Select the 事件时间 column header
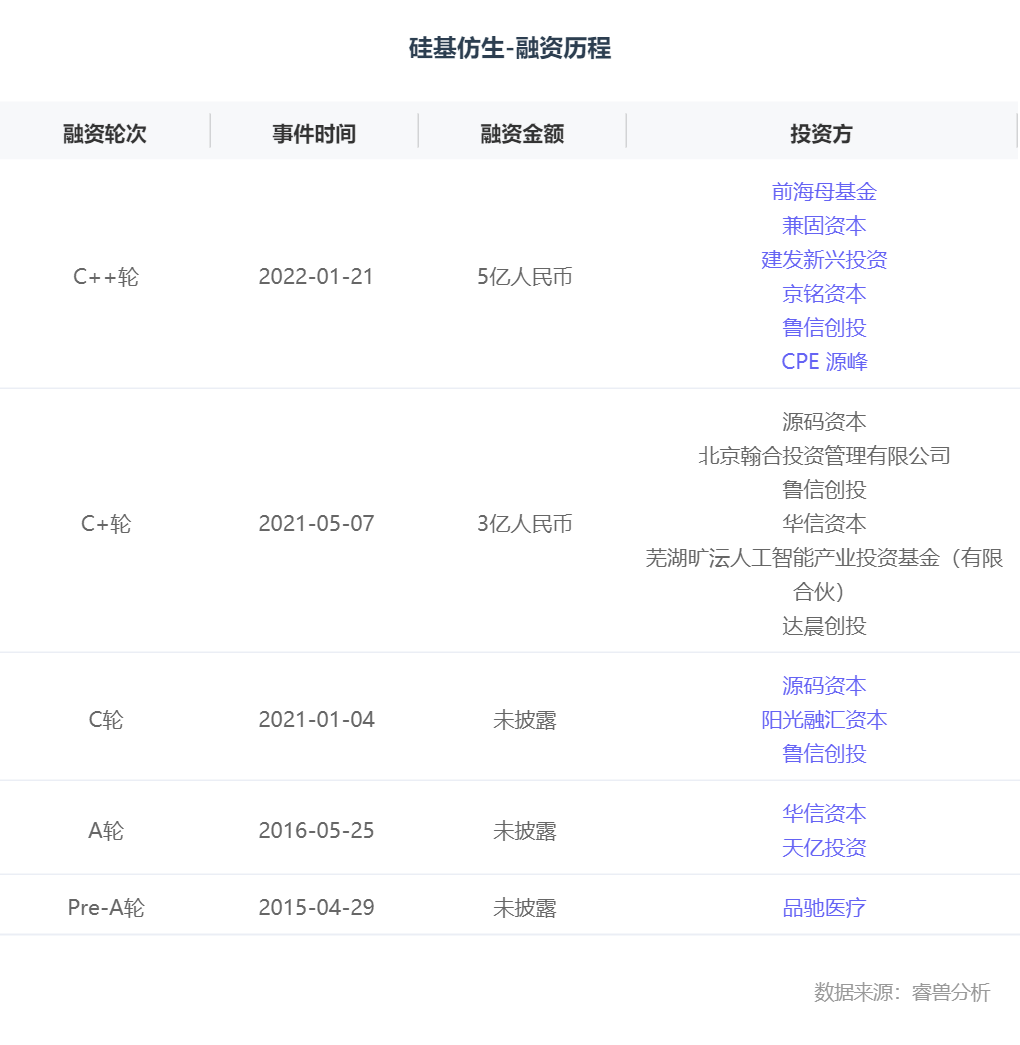The width and height of the screenshot is (1020, 1045). pyautogui.click(x=314, y=134)
